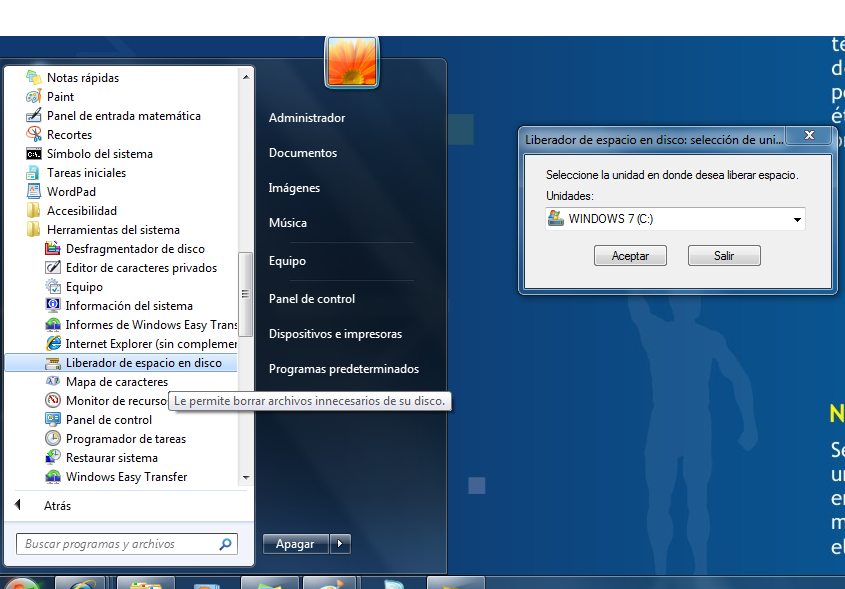Click the Símbolo del sistema icon

click(33, 154)
